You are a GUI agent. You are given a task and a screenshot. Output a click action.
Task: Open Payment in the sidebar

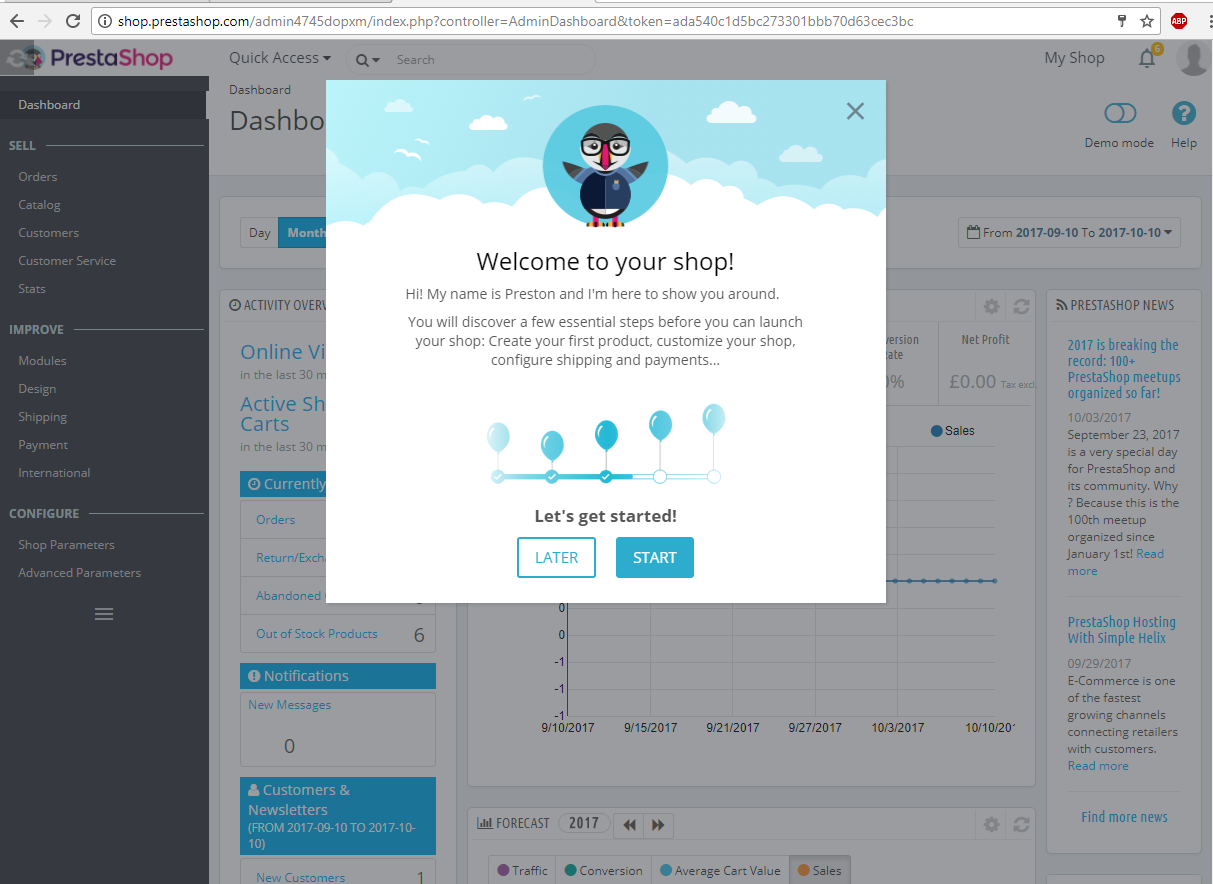pos(43,445)
